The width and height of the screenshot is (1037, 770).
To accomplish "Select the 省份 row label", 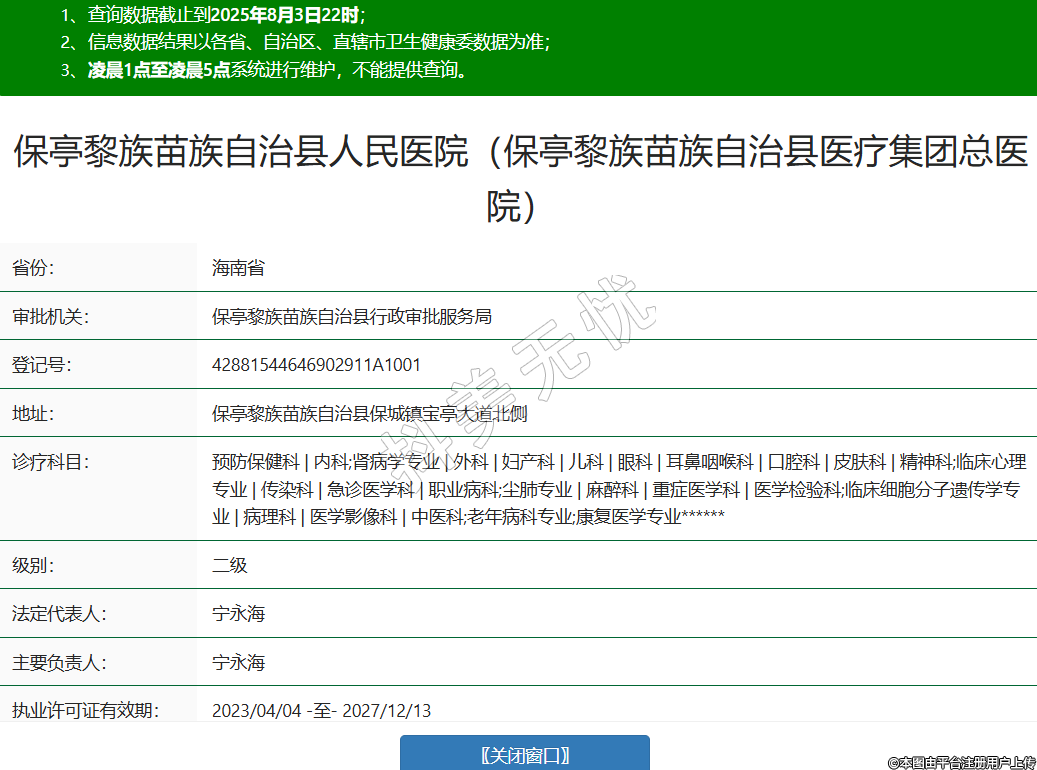I will tap(33, 268).
